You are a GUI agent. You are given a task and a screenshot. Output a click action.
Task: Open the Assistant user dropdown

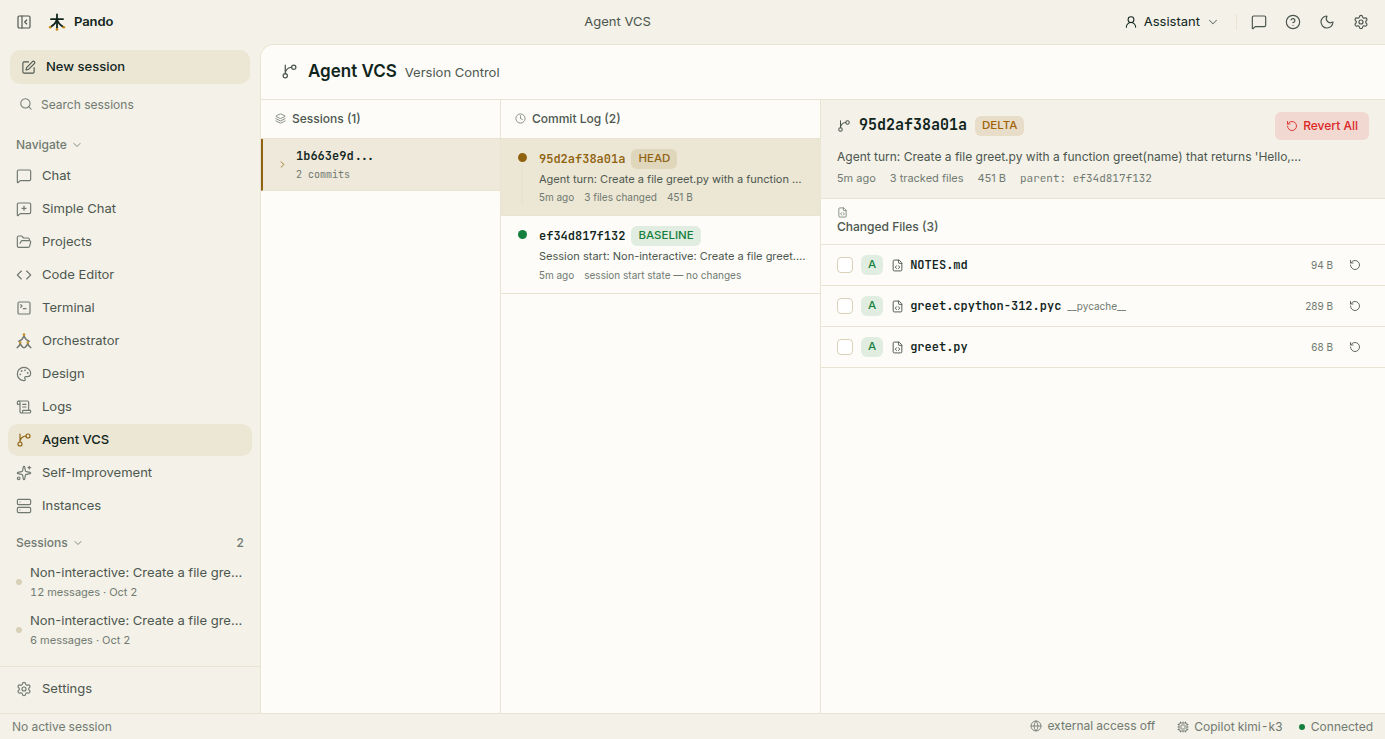coord(1171,22)
